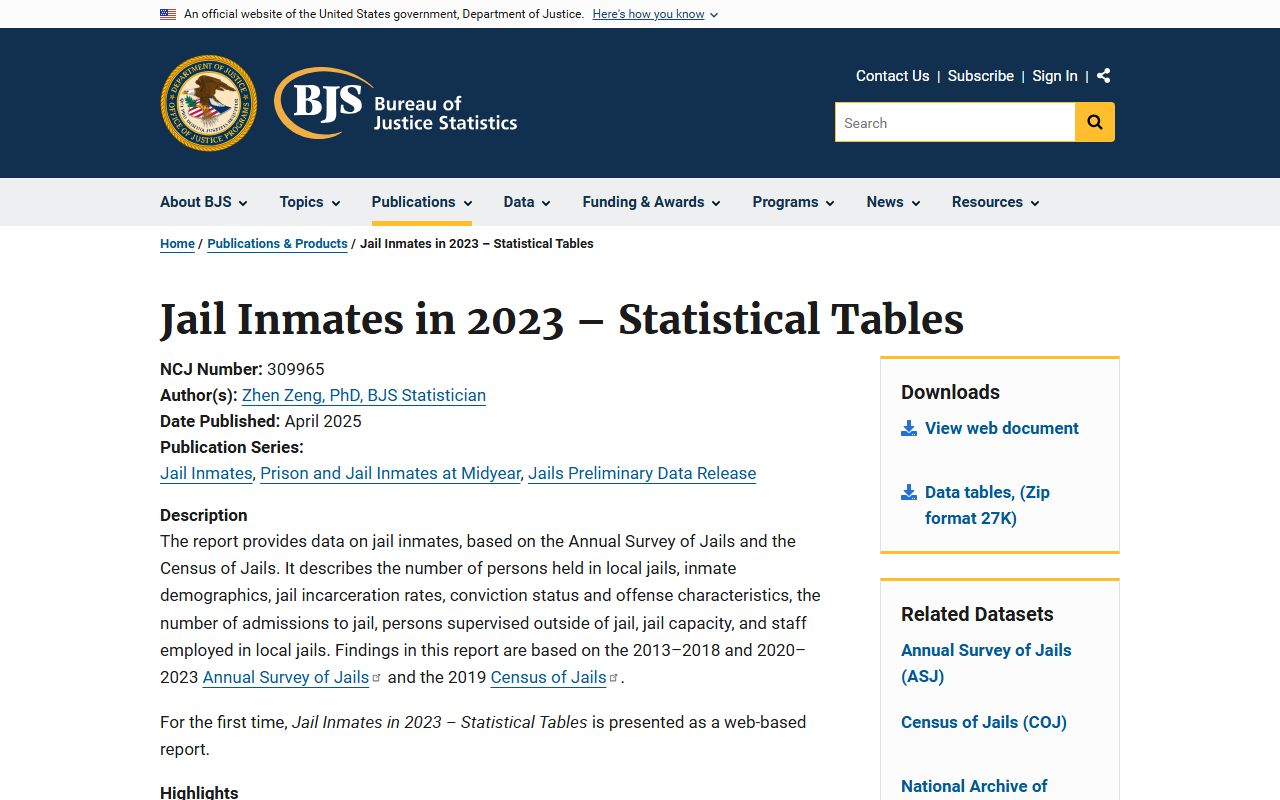Expand the Data navigation menu

pos(527,202)
